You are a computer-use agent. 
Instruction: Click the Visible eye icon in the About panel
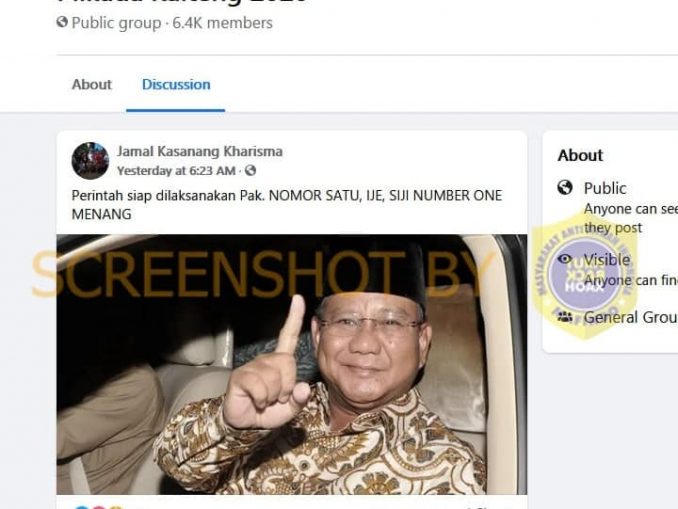[565, 259]
